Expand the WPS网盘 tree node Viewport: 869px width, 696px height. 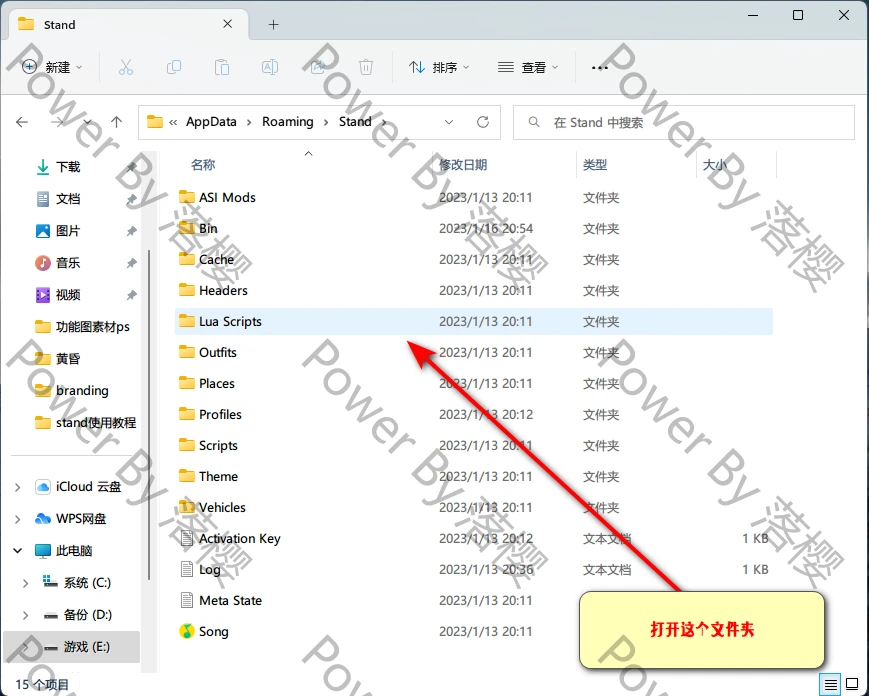click(18, 519)
